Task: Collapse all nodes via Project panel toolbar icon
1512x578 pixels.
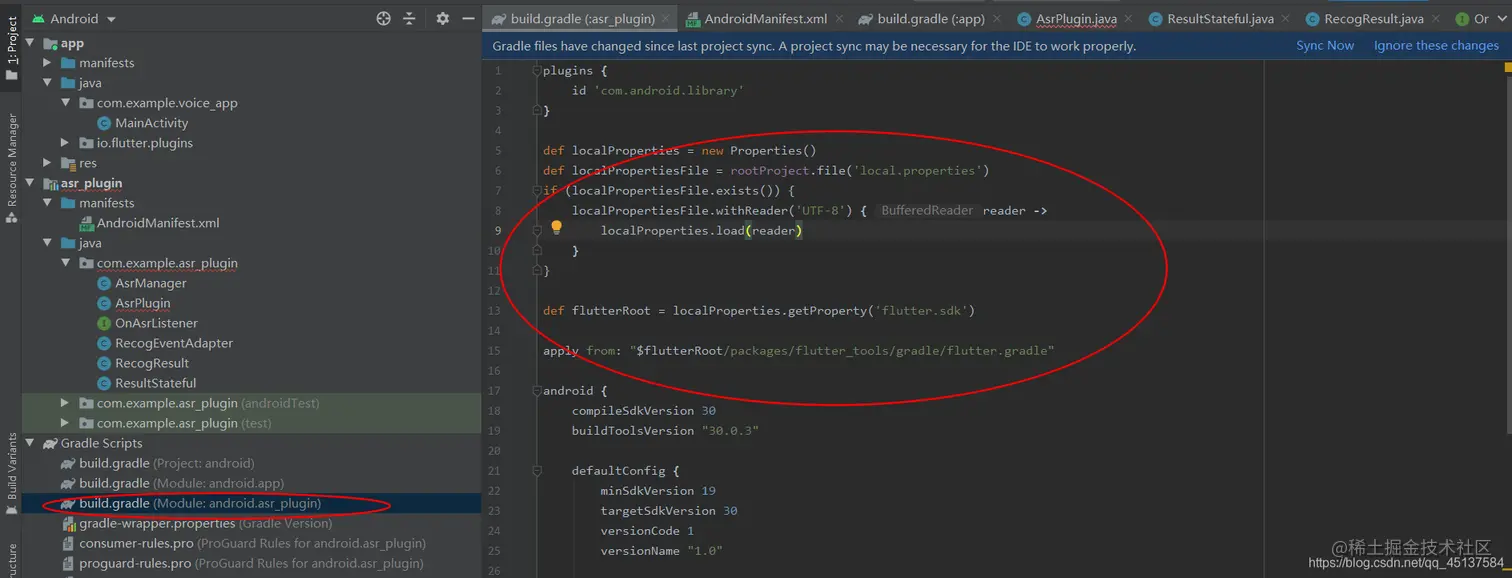Action: click(x=409, y=18)
